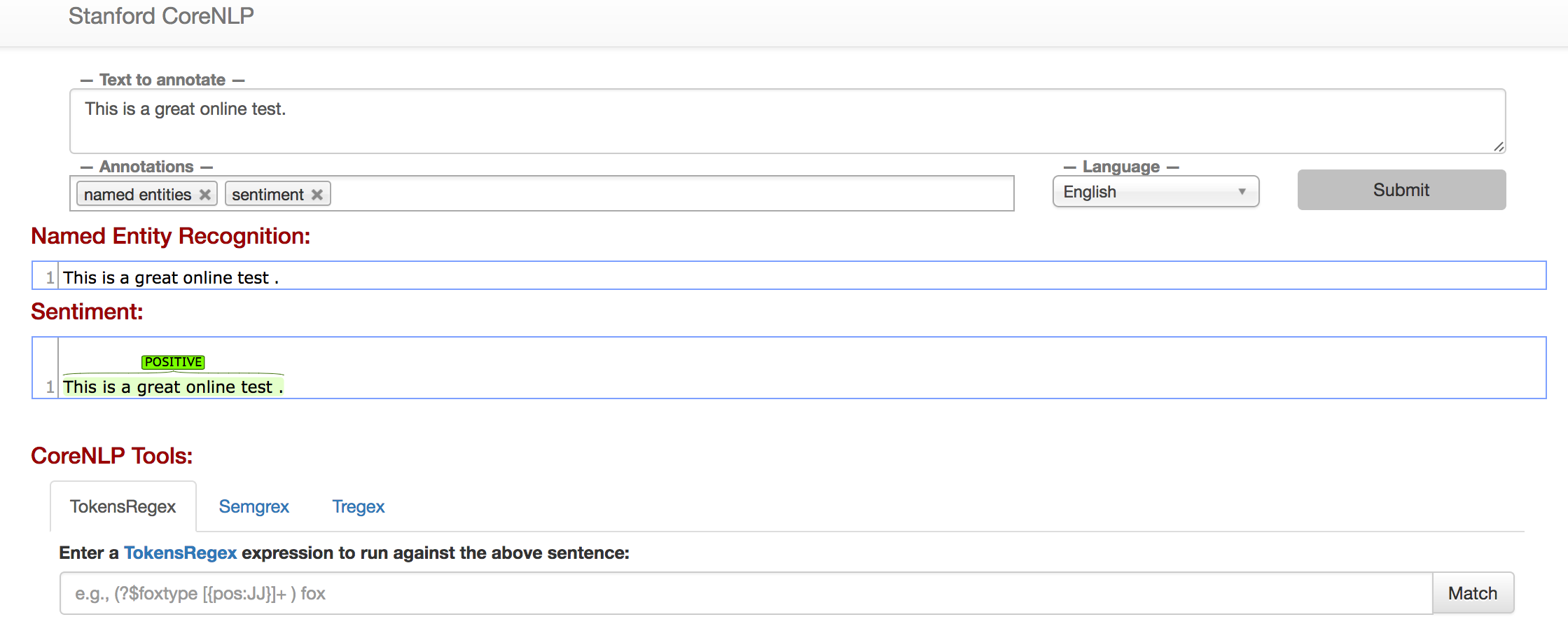Click the POSITIVE sentiment label
Screen dimensions: 1568x631
tap(173, 362)
